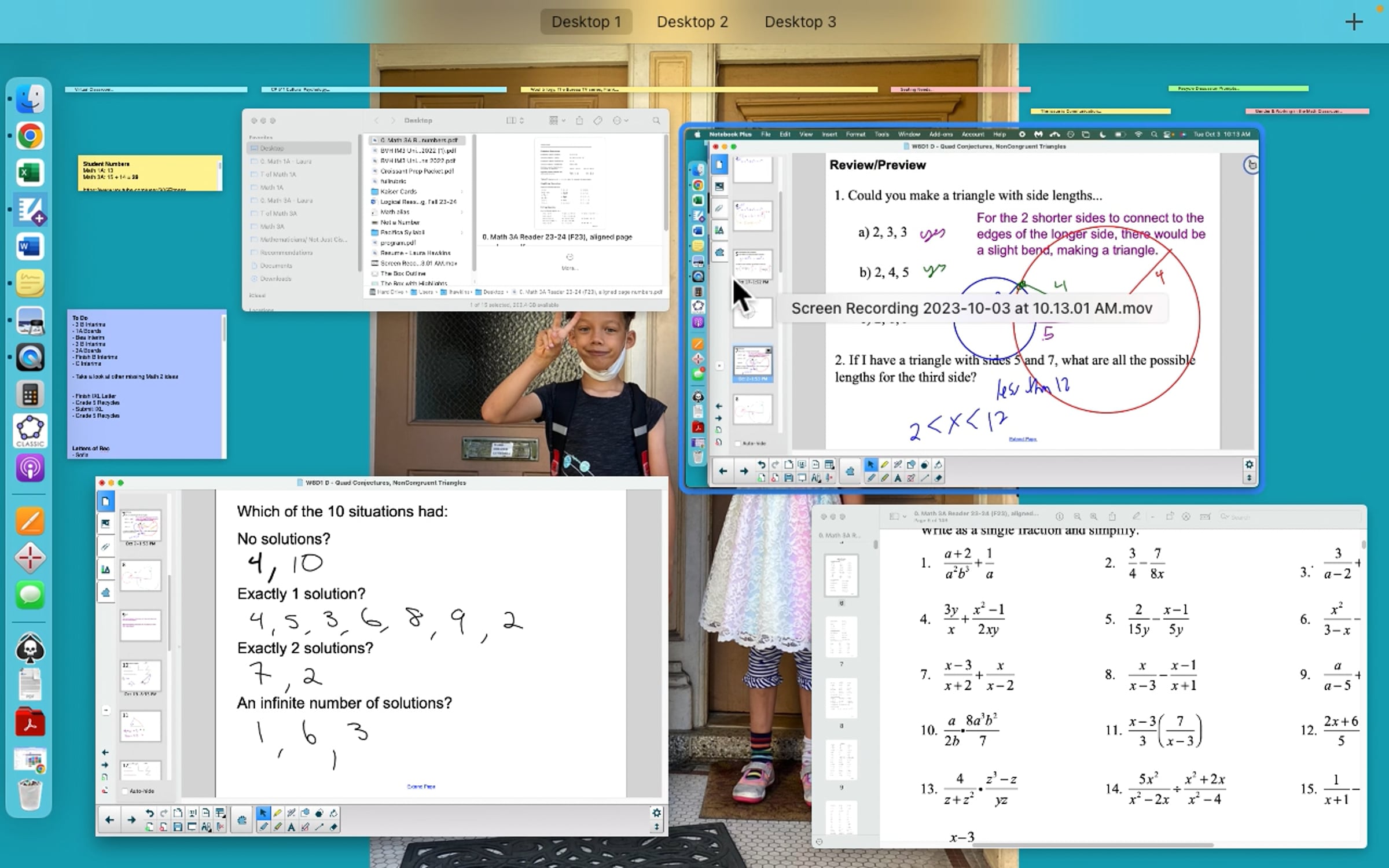Switch to the Desktop 2 space
This screenshot has width=1389, height=868.
(x=692, y=22)
